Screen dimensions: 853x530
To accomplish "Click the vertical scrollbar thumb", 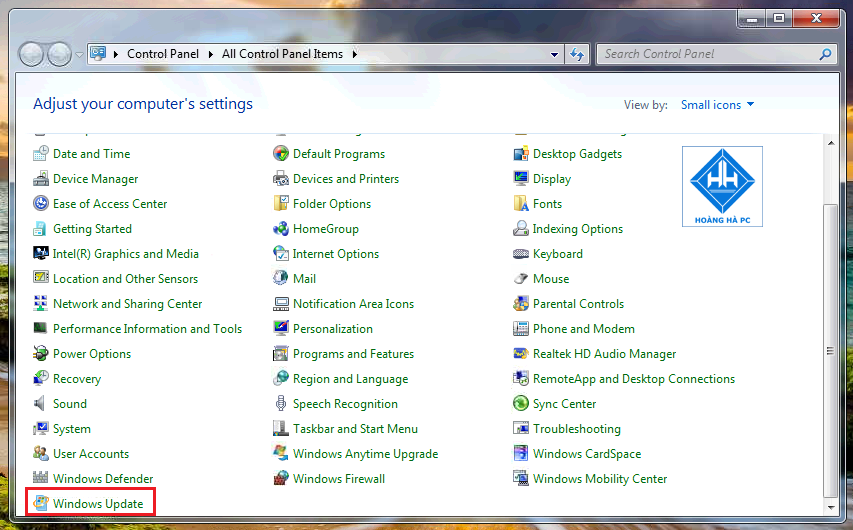I will pos(831,350).
